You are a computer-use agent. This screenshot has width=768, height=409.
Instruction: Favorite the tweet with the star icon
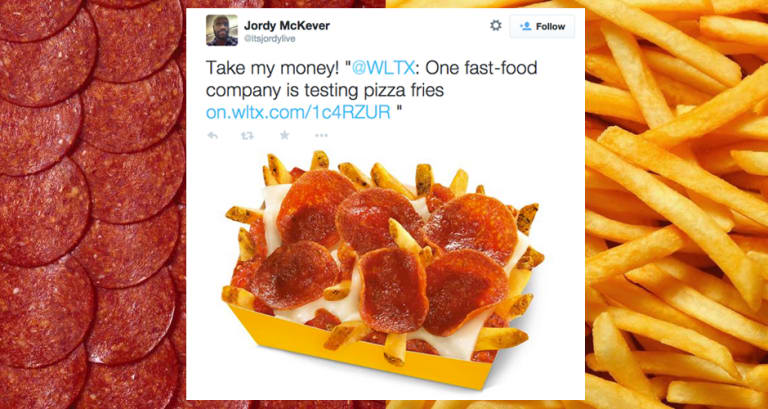click(x=285, y=135)
